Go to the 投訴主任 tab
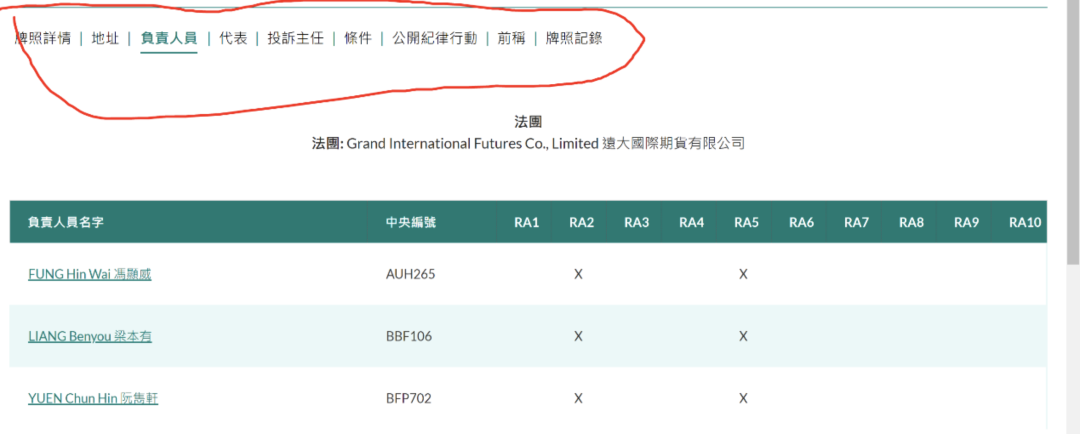 click(x=295, y=39)
